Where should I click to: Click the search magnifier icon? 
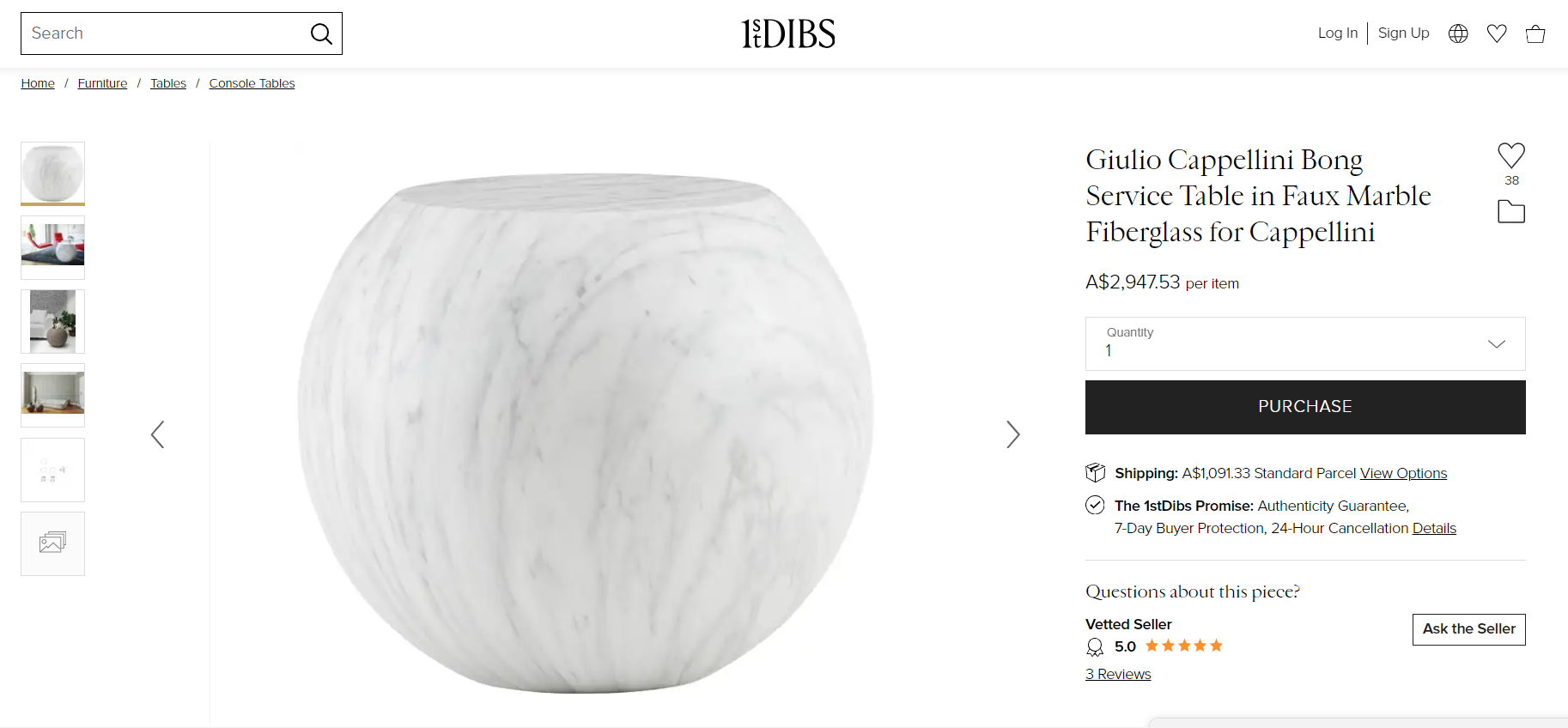click(x=321, y=33)
